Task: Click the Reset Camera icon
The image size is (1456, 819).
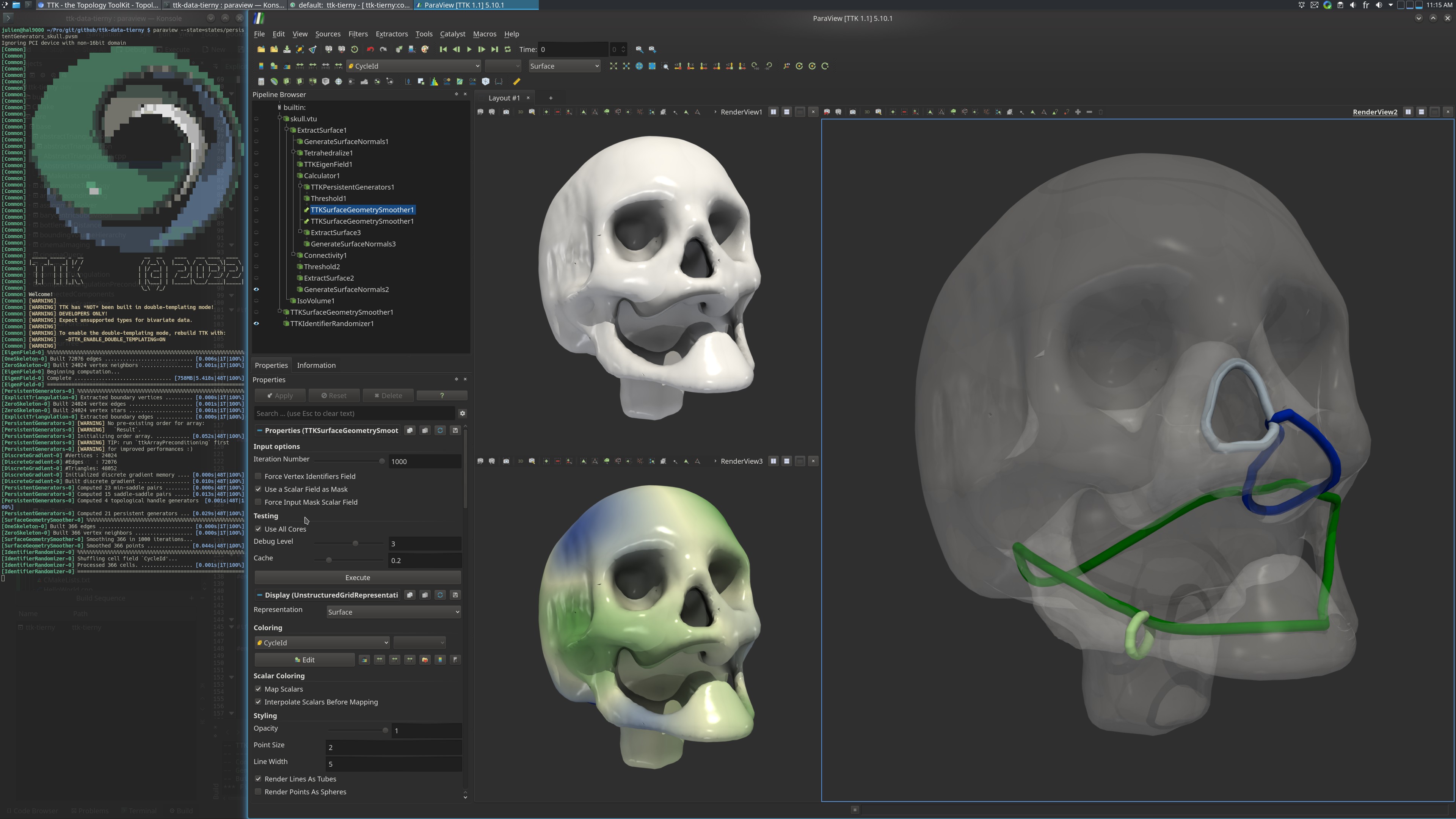Action: [613, 66]
